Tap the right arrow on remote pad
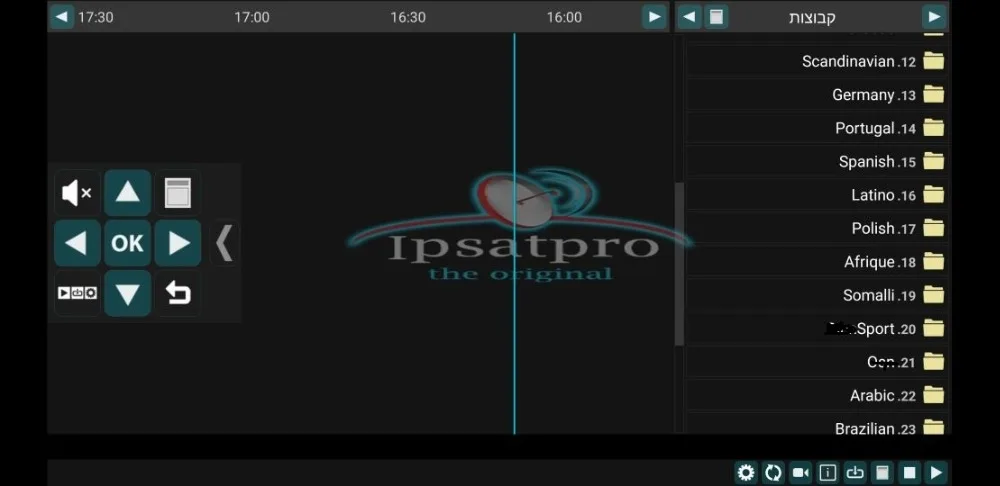Viewport: 1000px width, 486px height. (178, 243)
